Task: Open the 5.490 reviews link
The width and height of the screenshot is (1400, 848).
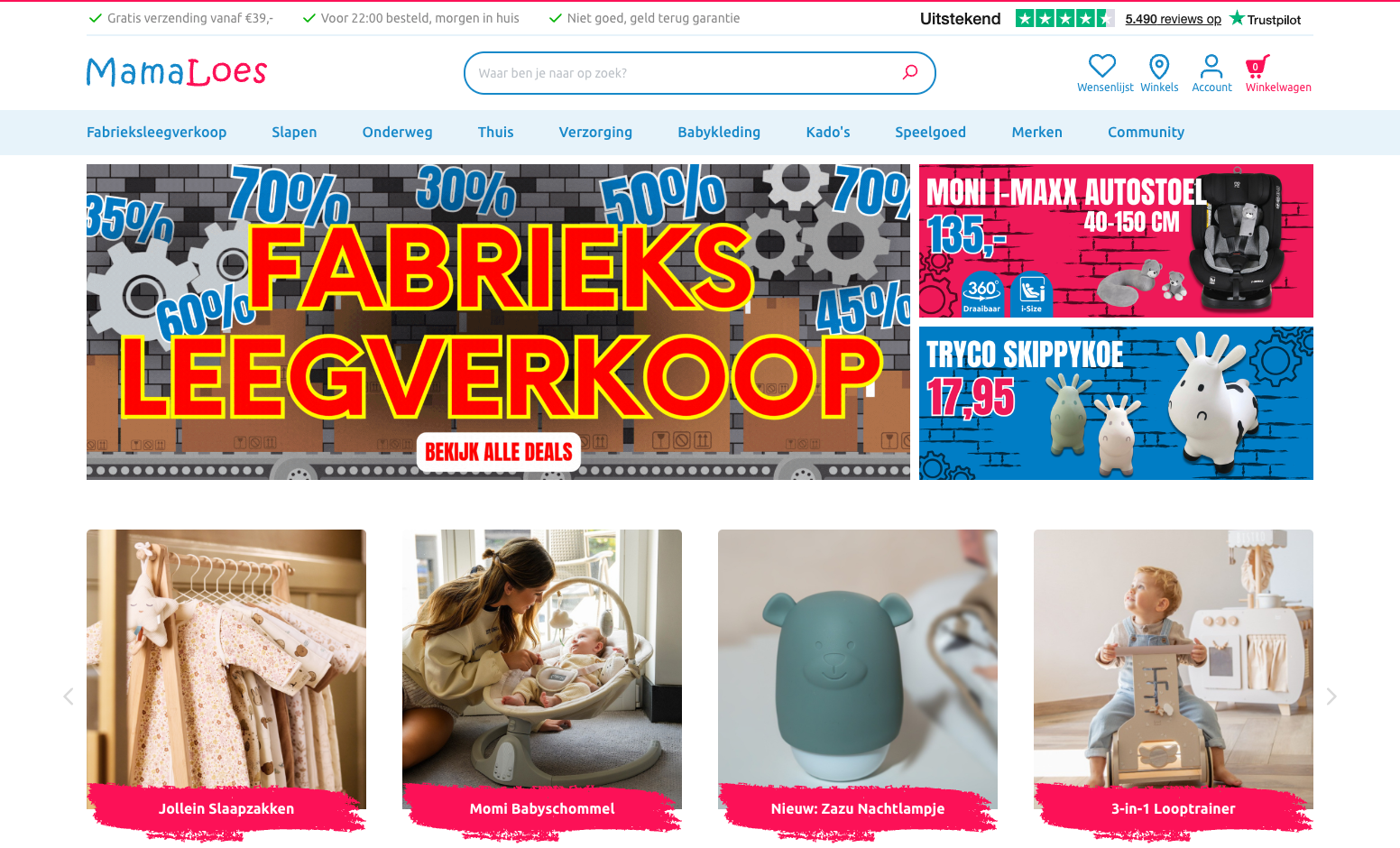Action: coord(1173,19)
